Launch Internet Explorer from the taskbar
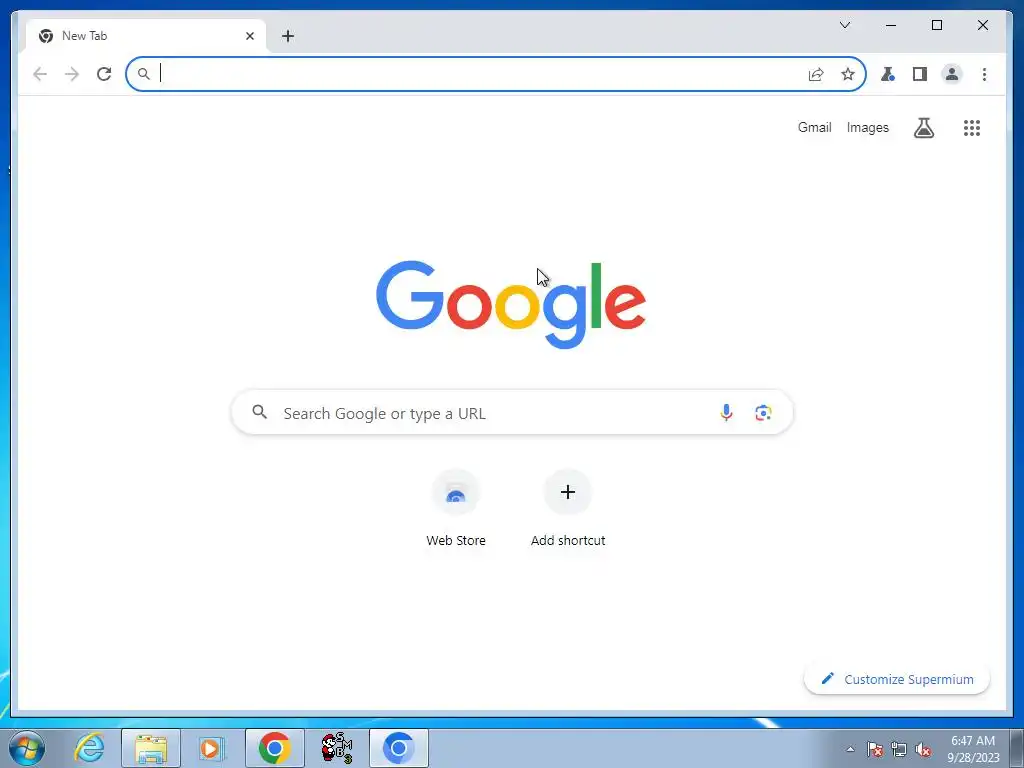Viewport: 1024px width, 768px height. click(x=89, y=748)
